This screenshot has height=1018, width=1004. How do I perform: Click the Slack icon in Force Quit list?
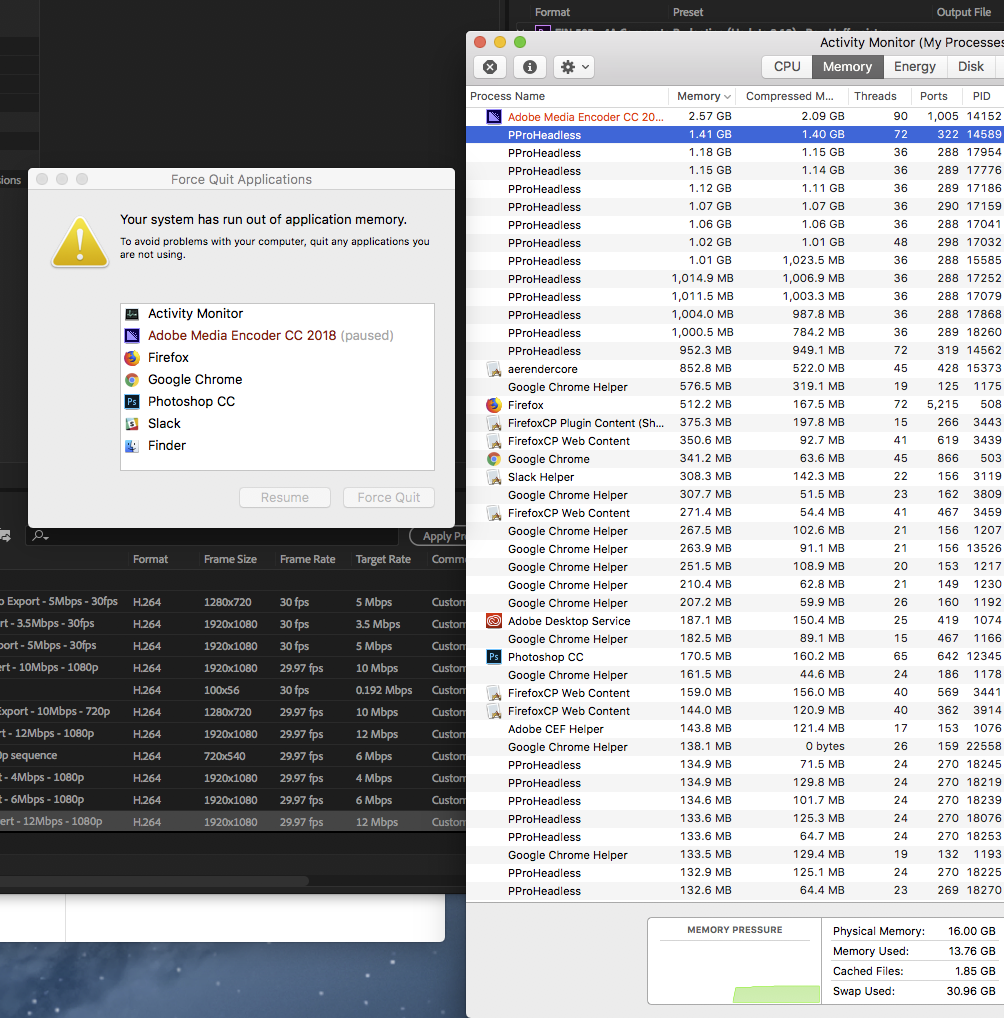(132, 424)
